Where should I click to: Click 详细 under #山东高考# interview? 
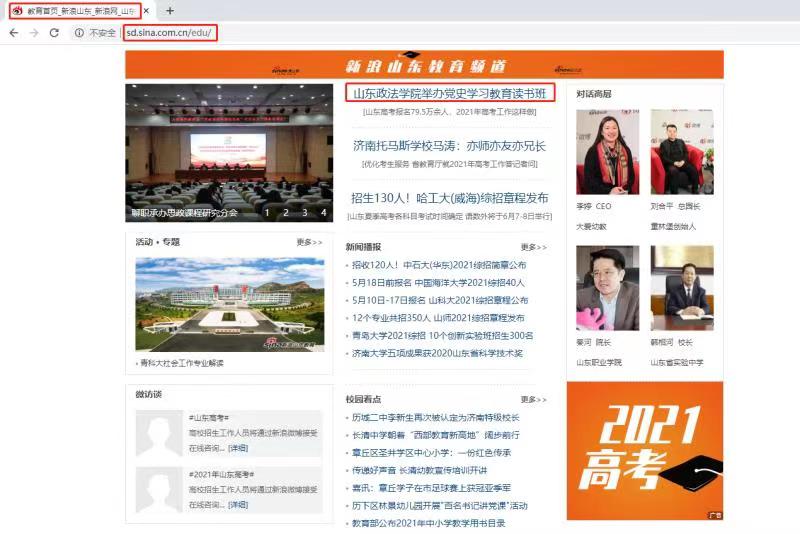point(238,448)
